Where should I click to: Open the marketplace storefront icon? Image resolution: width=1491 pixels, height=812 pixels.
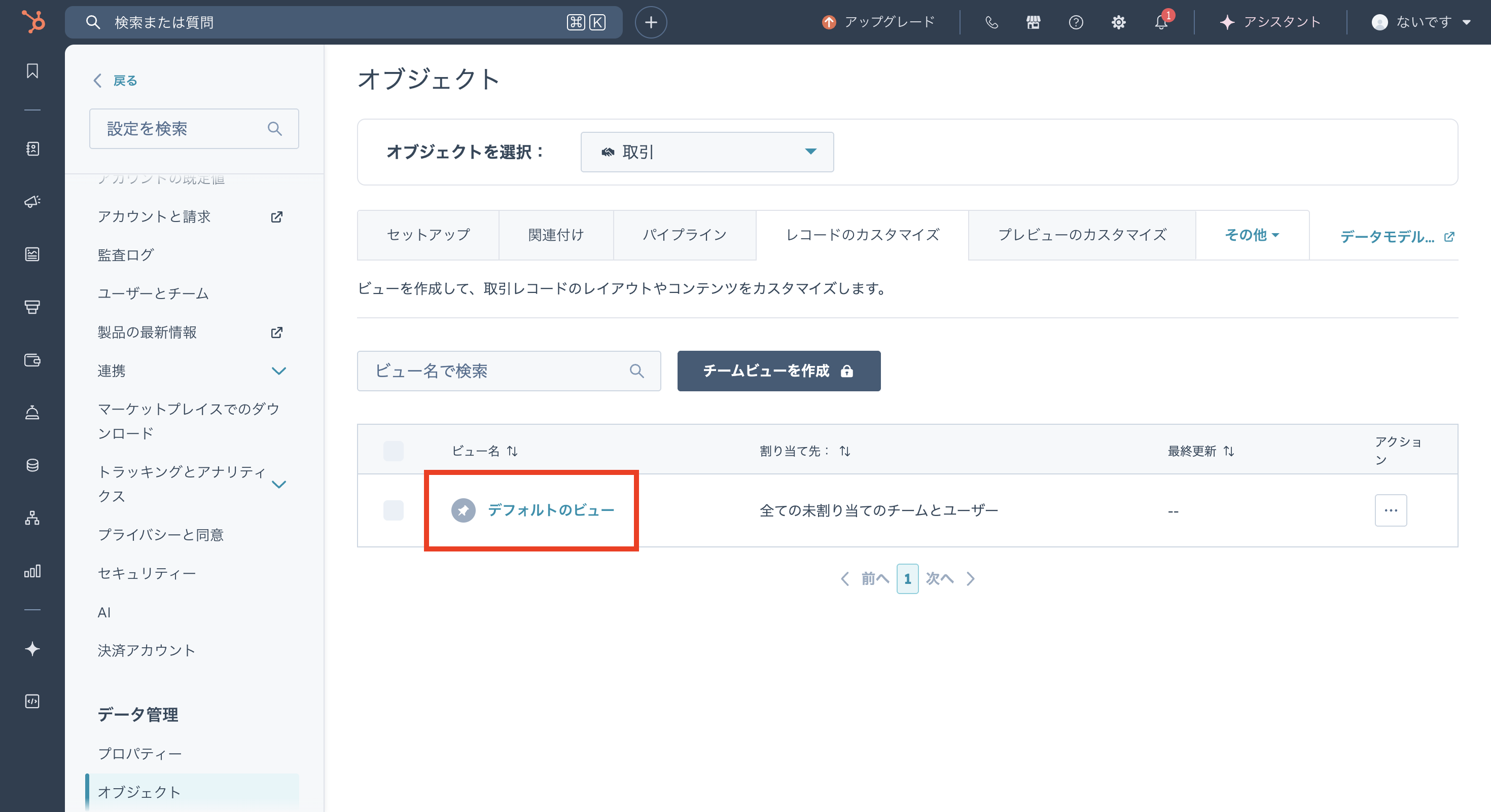(x=1033, y=22)
